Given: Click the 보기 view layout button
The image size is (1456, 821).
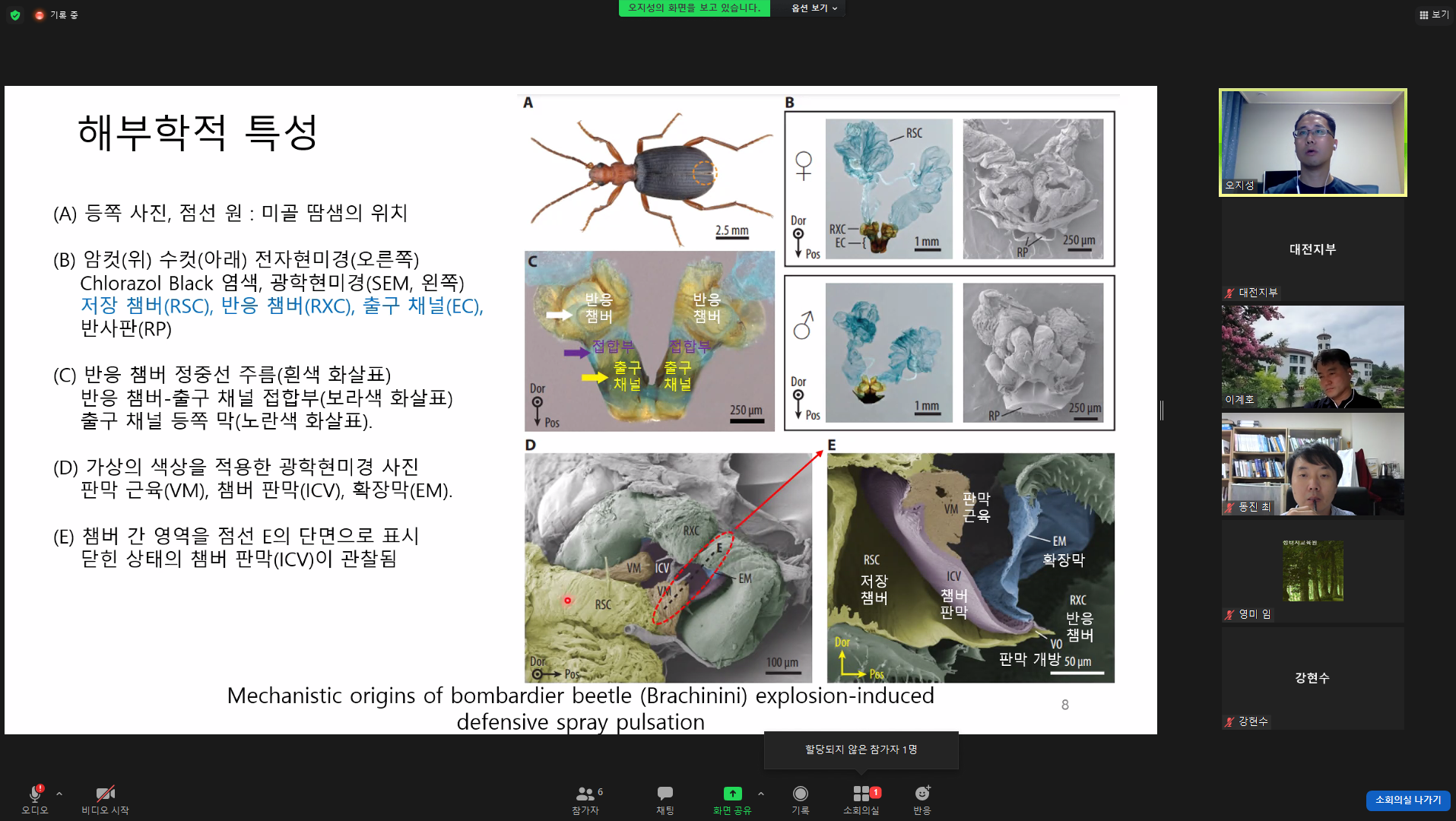Looking at the screenshot, I should point(1434,14).
